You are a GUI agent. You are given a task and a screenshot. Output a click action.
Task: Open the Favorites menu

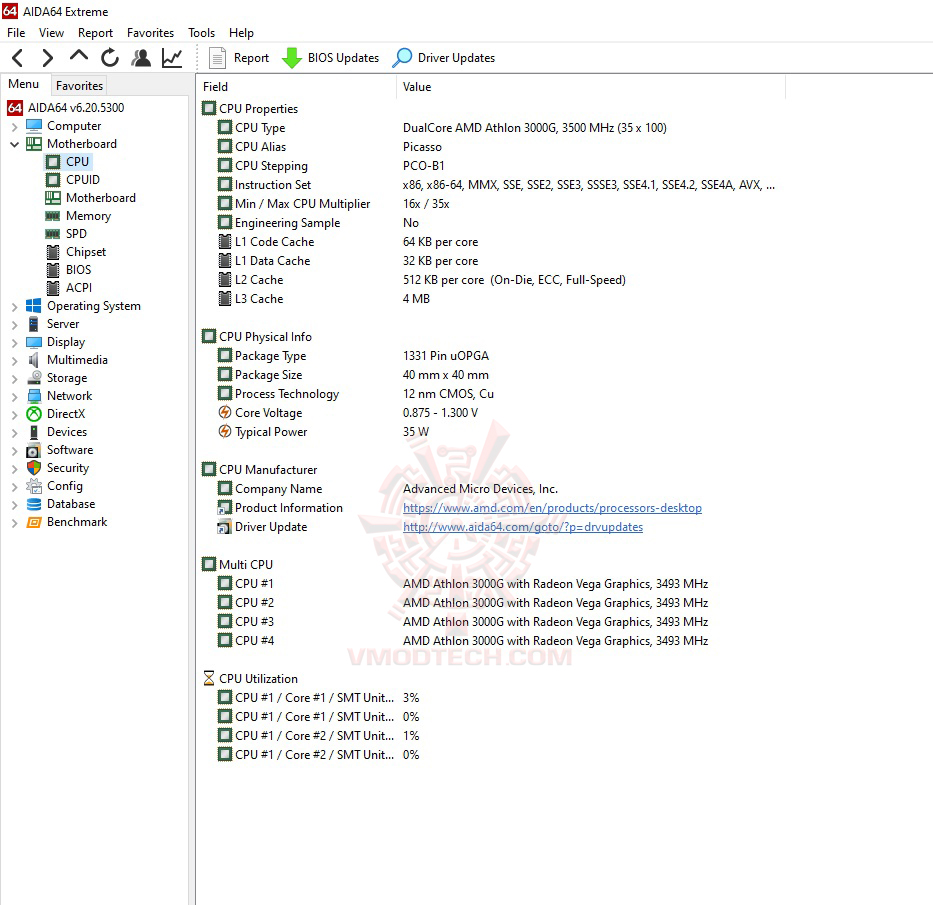(151, 33)
